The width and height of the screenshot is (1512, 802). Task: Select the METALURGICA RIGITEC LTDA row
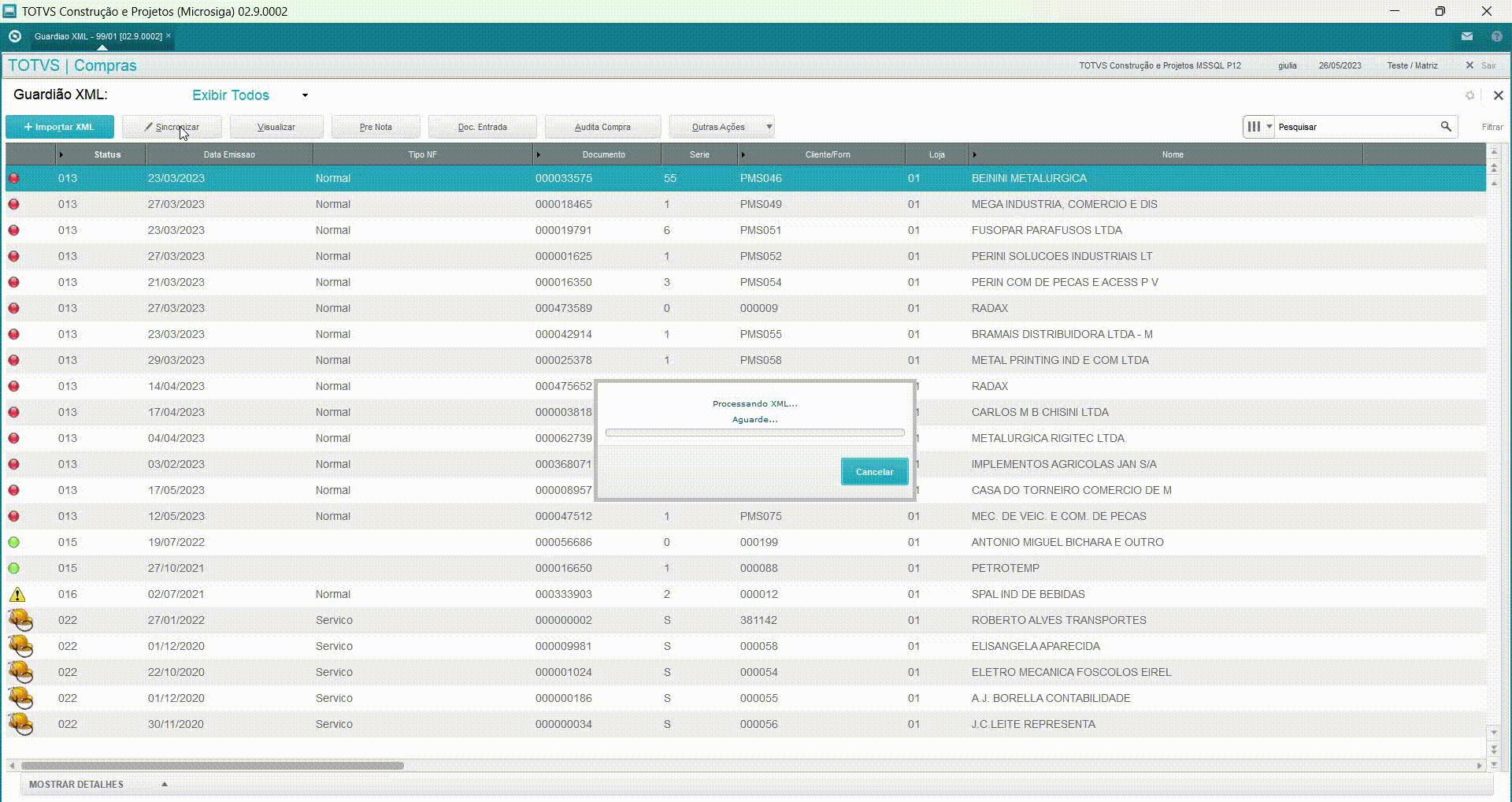(x=745, y=438)
